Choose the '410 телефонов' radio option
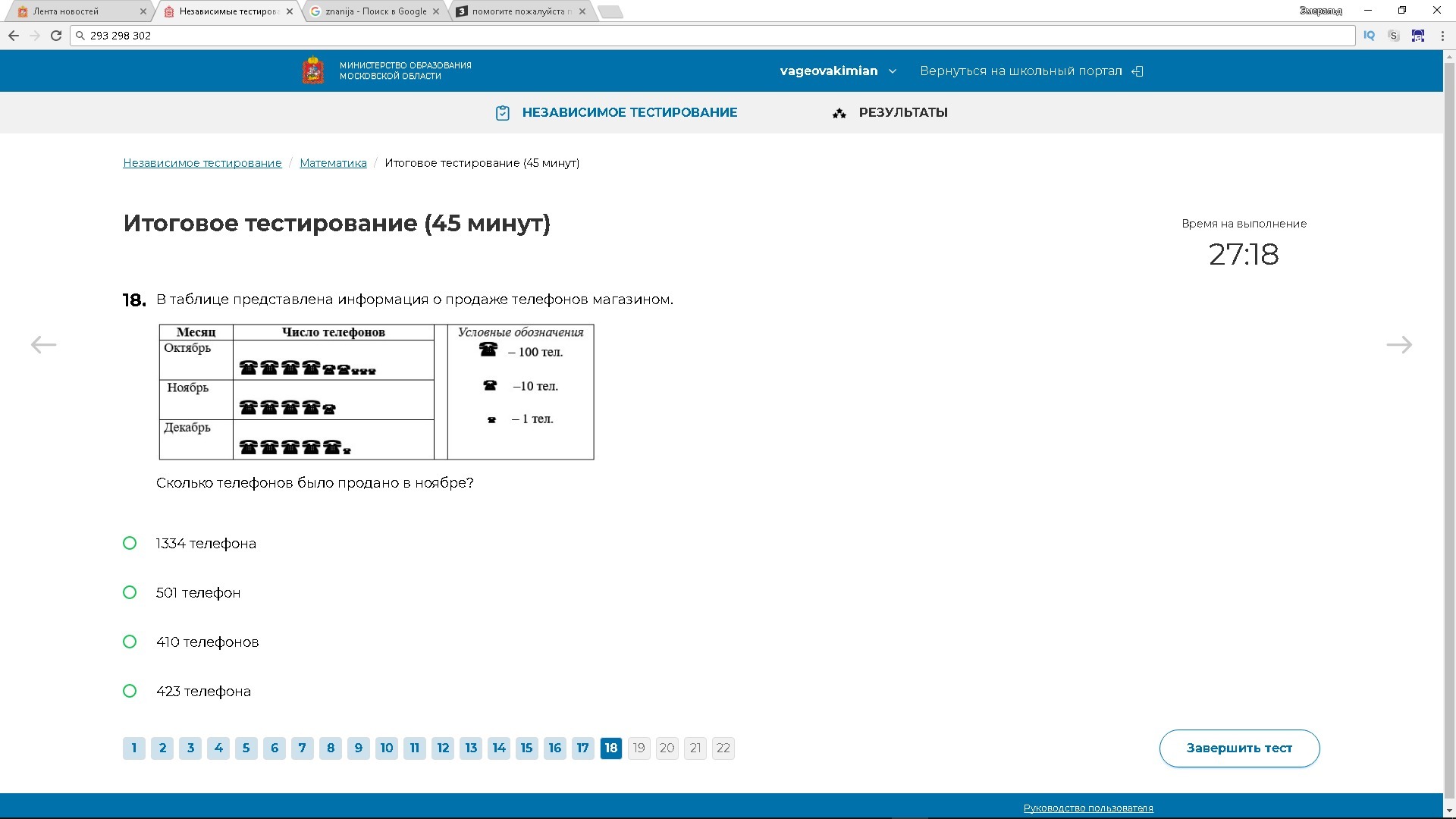1456x819 pixels. [x=130, y=642]
